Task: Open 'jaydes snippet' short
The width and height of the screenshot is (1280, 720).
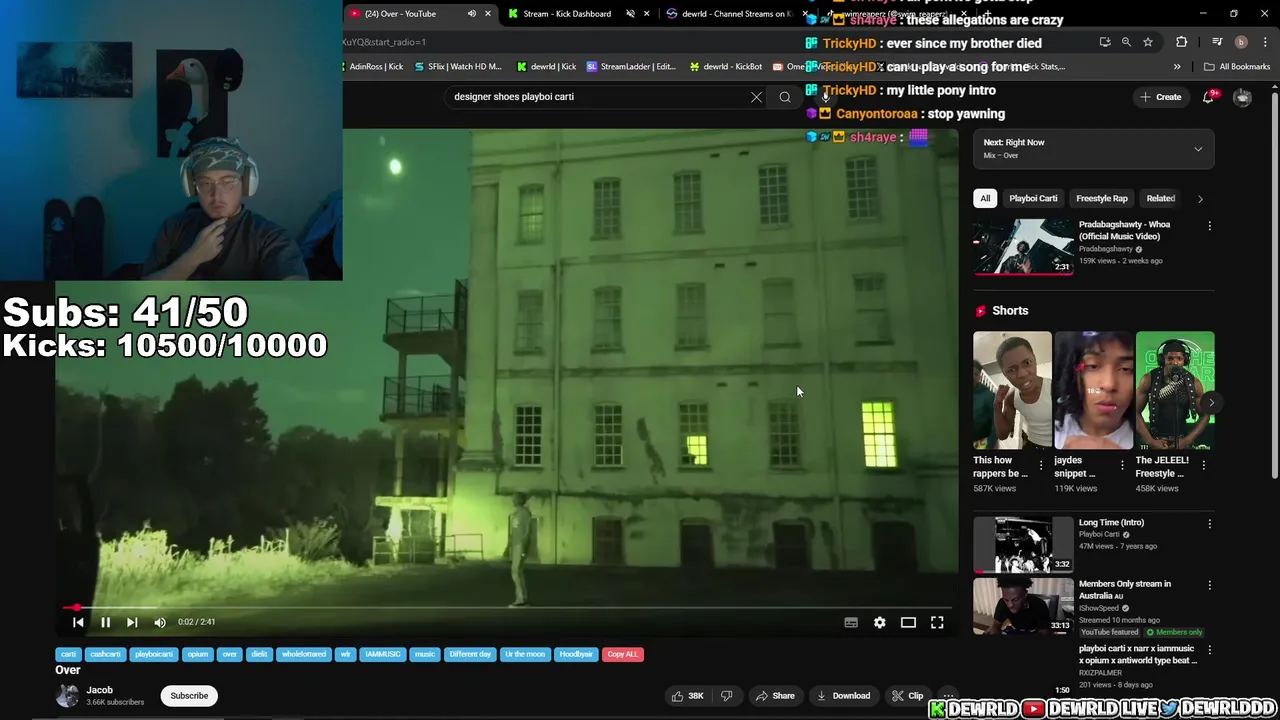Action: click(x=1093, y=391)
